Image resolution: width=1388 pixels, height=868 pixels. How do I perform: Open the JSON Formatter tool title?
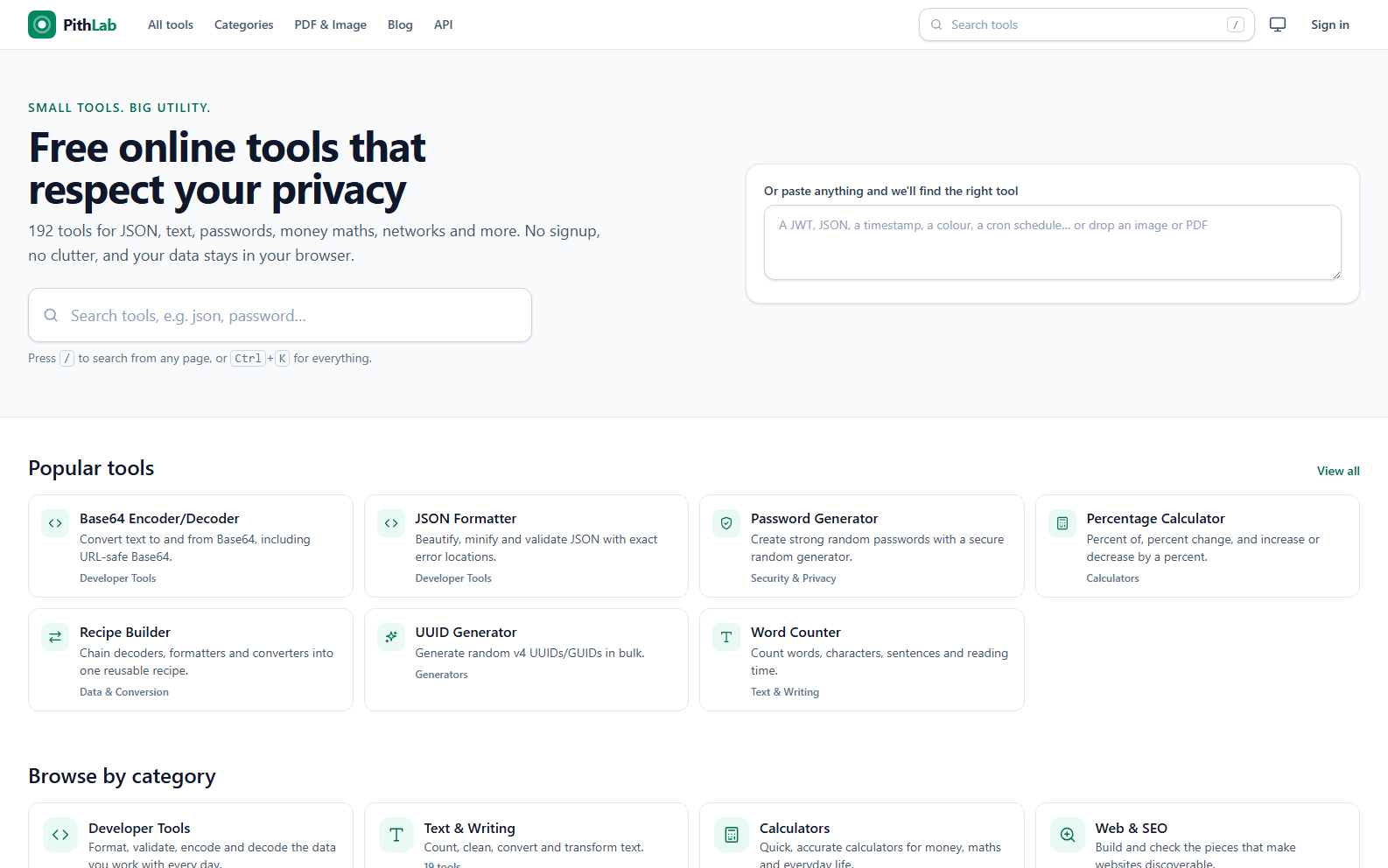pos(466,519)
